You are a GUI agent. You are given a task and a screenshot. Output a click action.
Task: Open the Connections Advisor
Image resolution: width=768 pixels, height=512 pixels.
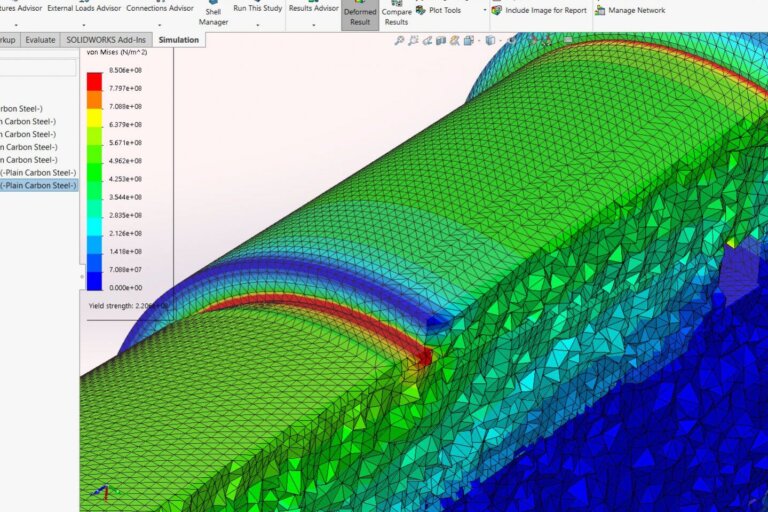click(x=160, y=8)
